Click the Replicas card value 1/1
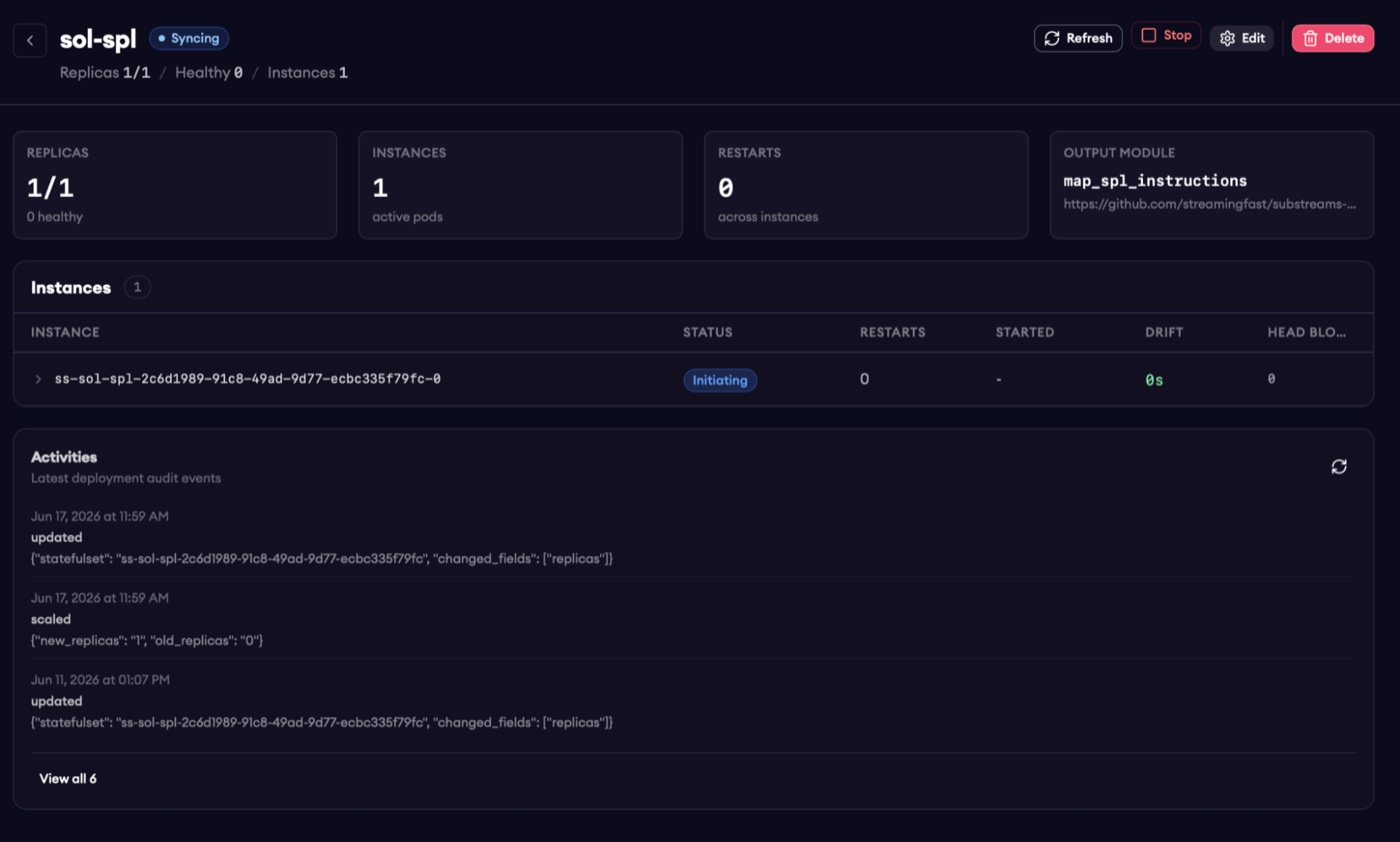1400x842 pixels. [50, 188]
